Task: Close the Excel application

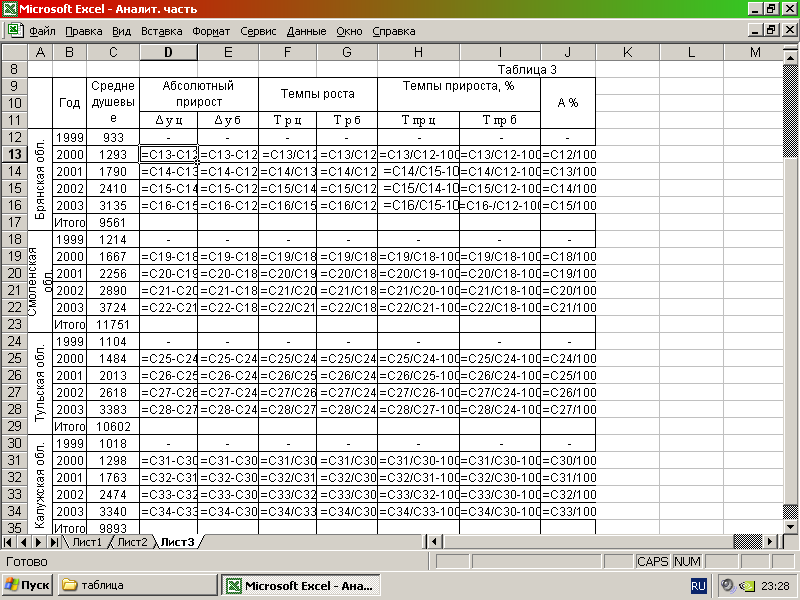Action: (789, 9)
